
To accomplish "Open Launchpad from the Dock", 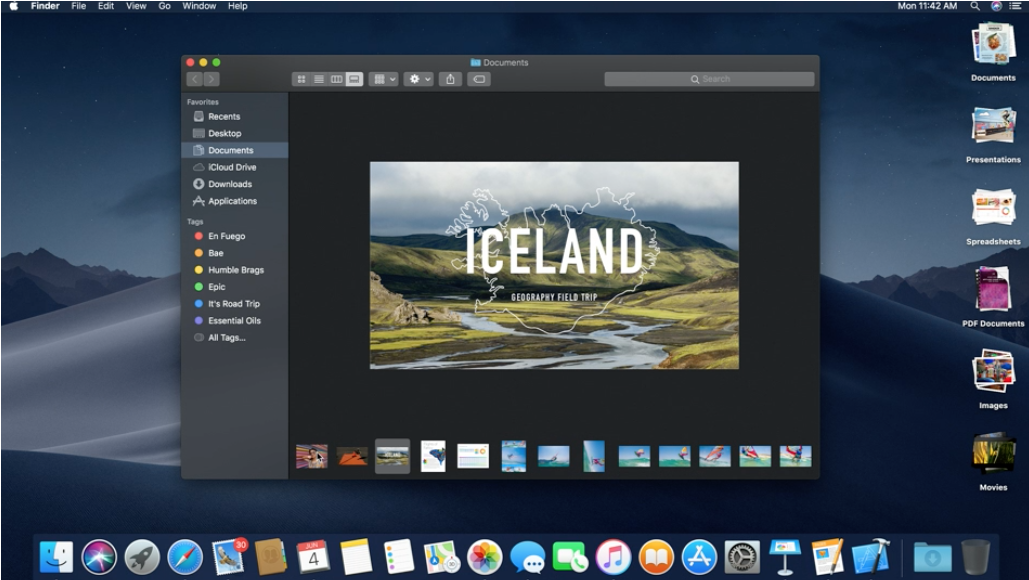I will pyautogui.click(x=142, y=556).
